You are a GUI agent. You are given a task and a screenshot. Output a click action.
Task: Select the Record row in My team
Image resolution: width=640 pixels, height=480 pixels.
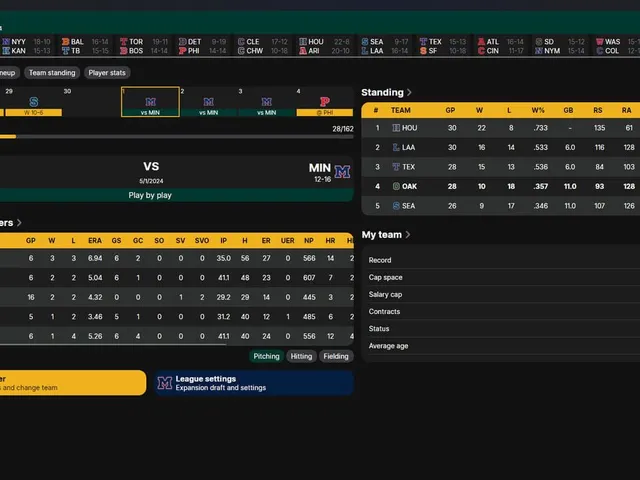click(504, 260)
